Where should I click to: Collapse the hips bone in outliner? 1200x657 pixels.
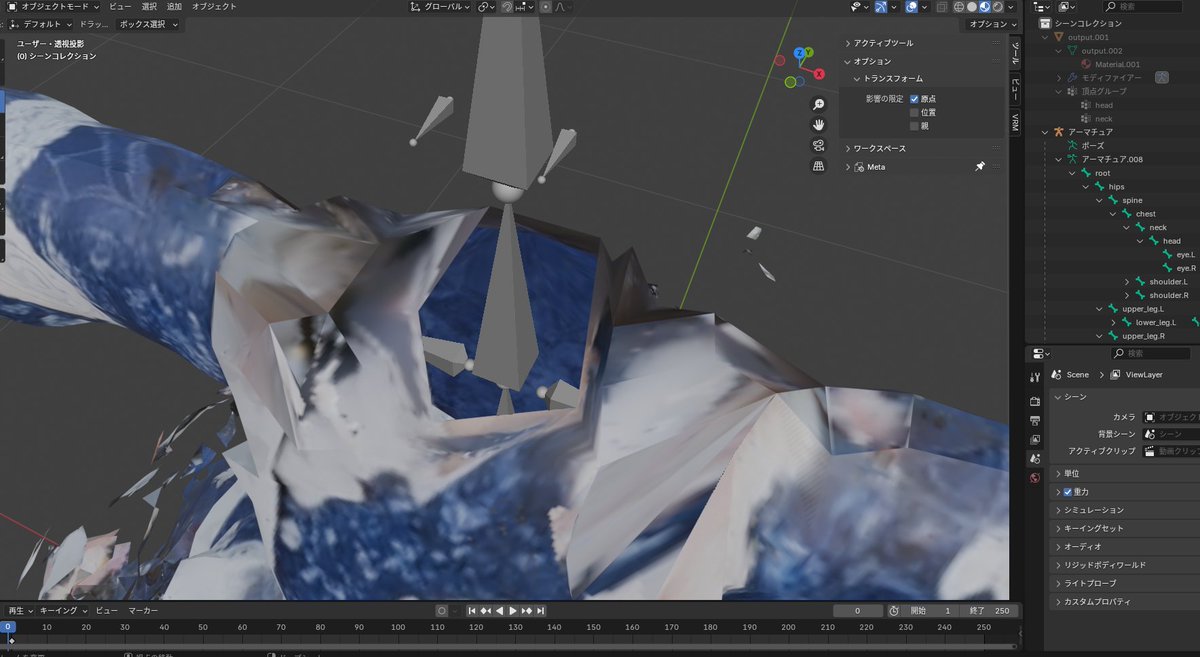click(1086, 187)
